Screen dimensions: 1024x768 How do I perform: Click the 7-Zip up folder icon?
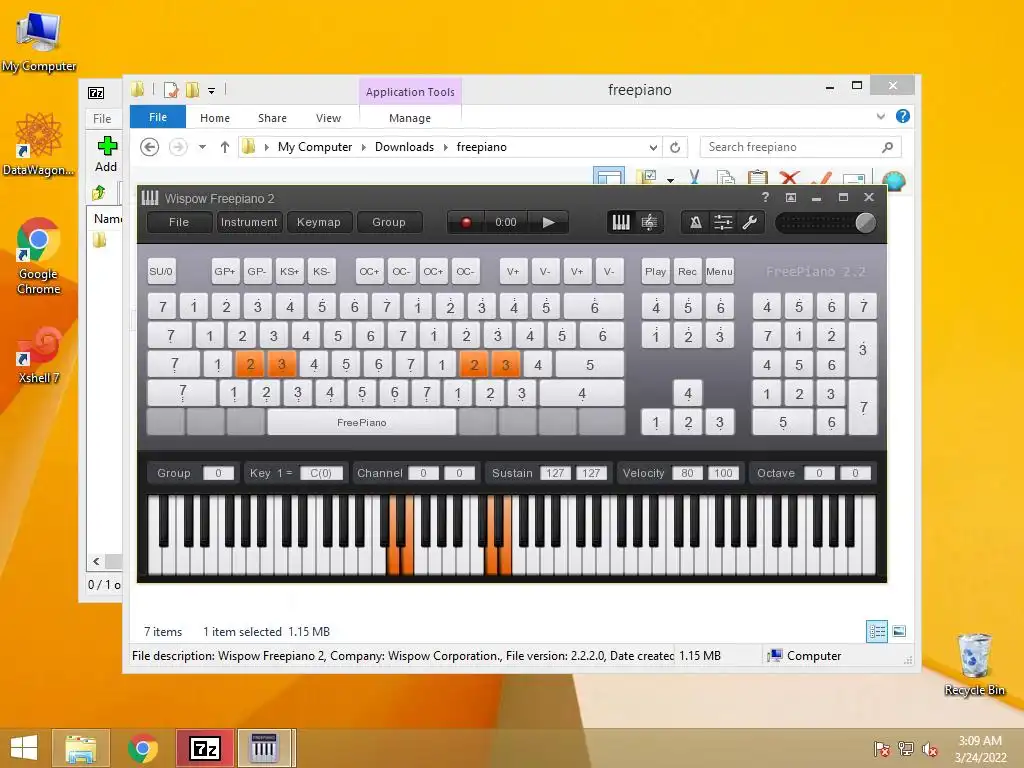99,193
